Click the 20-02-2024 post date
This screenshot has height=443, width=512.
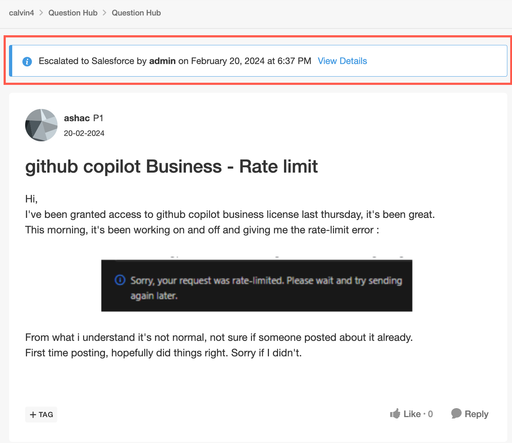pos(84,133)
